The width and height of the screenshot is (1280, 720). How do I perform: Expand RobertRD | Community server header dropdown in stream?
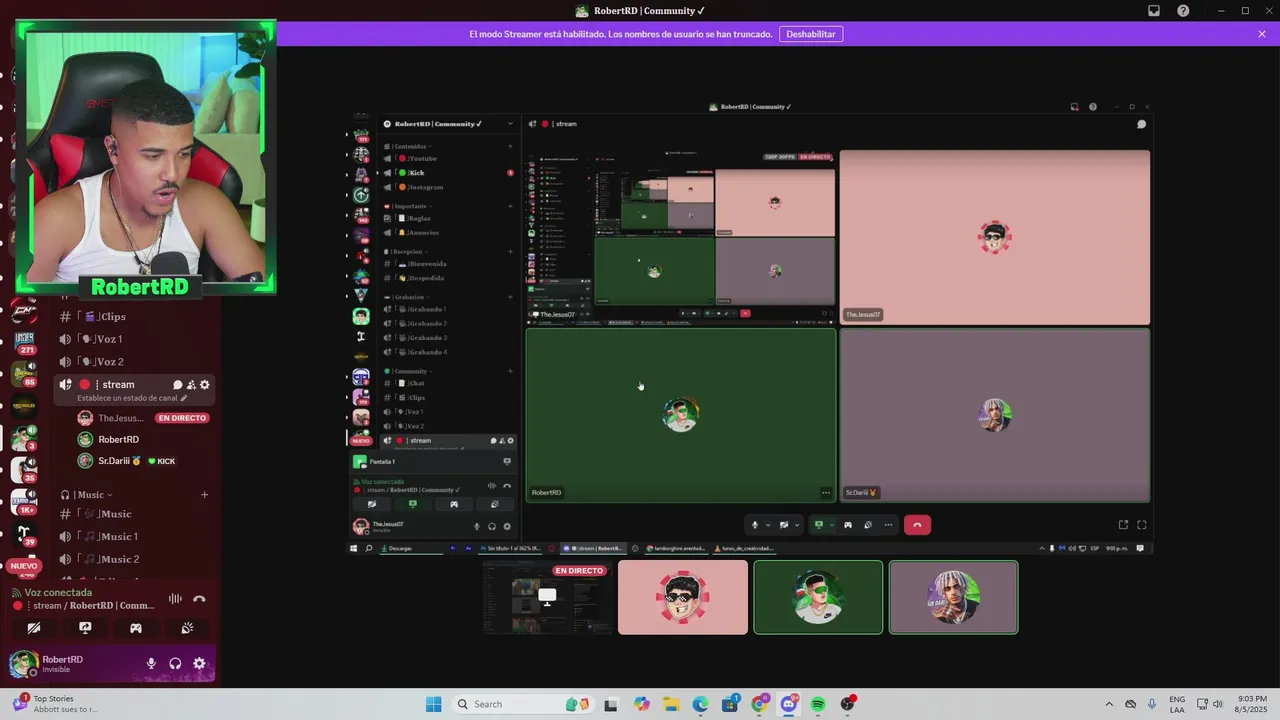pos(510,124)
